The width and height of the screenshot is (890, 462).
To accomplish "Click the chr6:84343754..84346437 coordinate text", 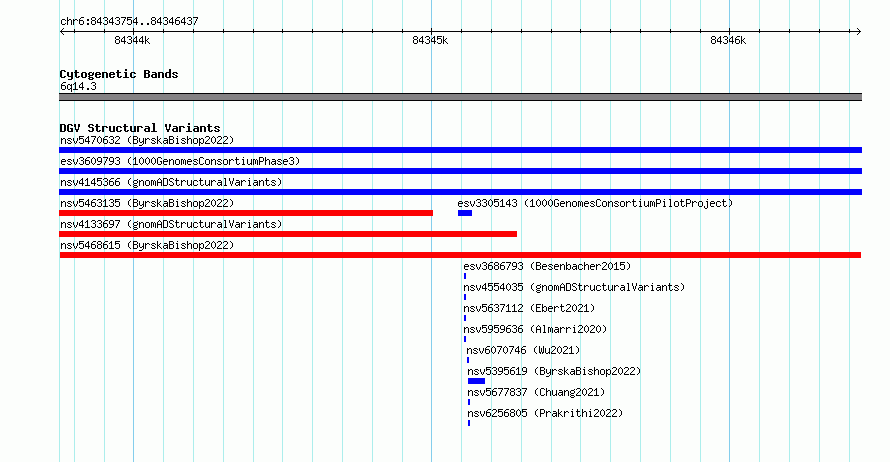I will [129, 21].
